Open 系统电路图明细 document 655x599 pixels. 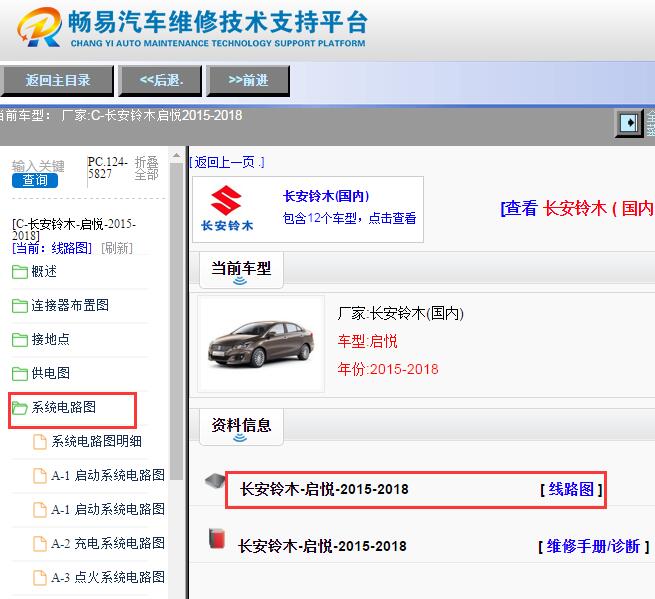pos(96,441)
